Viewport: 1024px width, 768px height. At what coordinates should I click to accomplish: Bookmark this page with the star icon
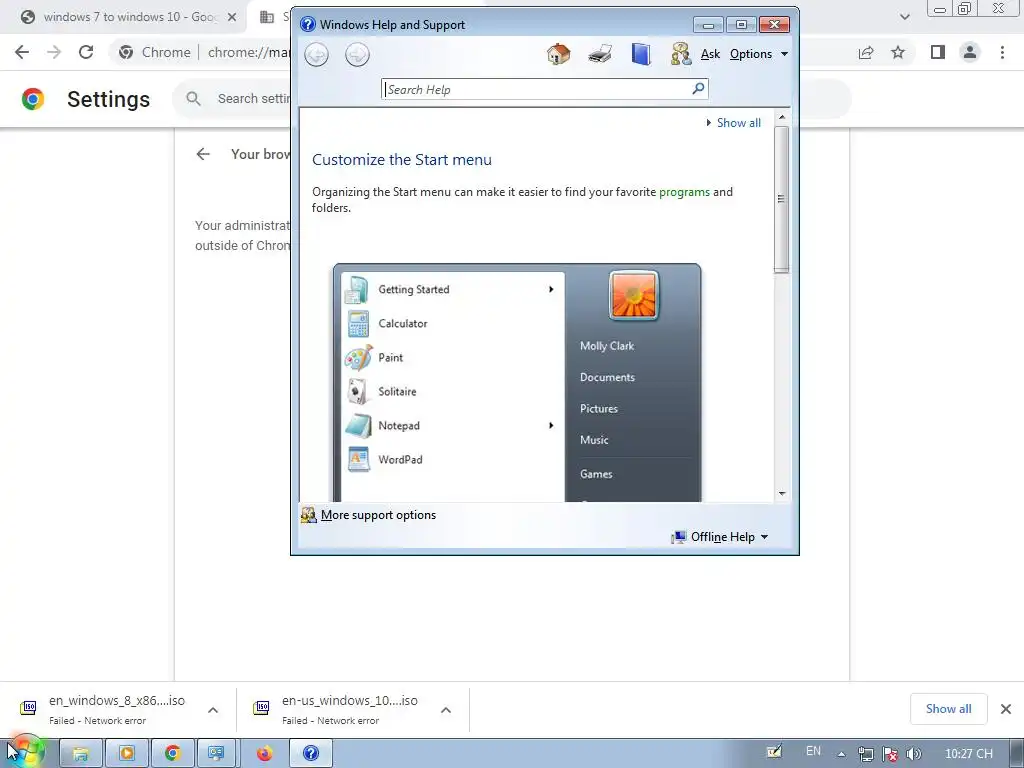tap(898, 52)
